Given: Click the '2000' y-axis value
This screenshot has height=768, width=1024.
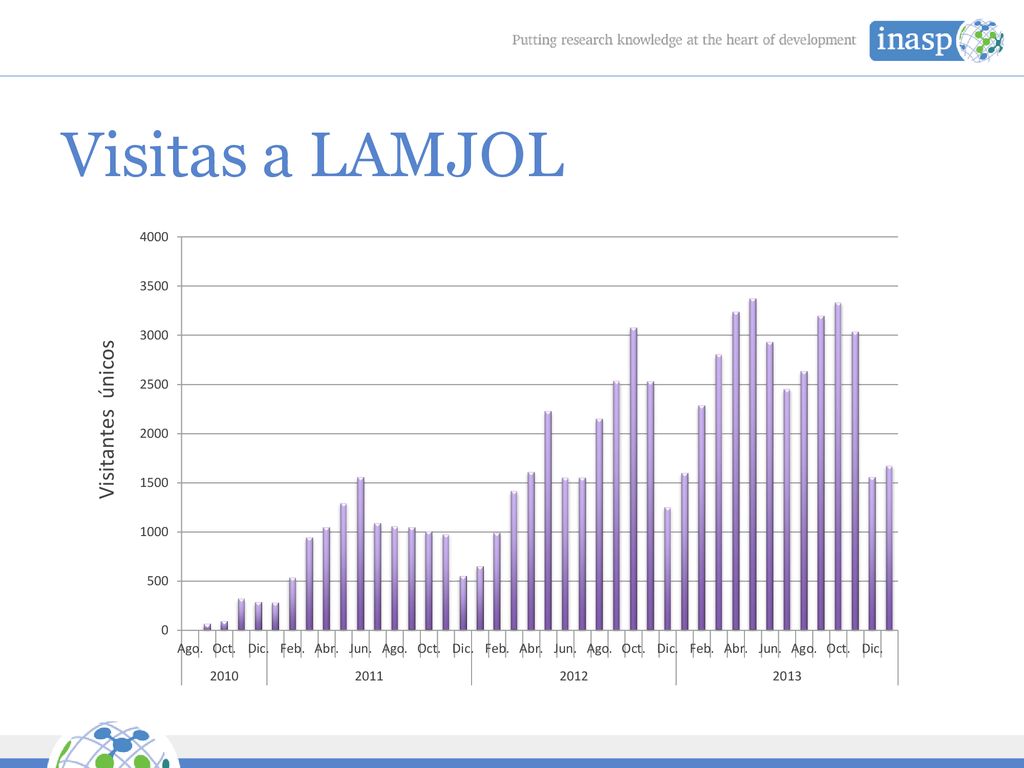Looking at the screenshot, I should [154, 434].
